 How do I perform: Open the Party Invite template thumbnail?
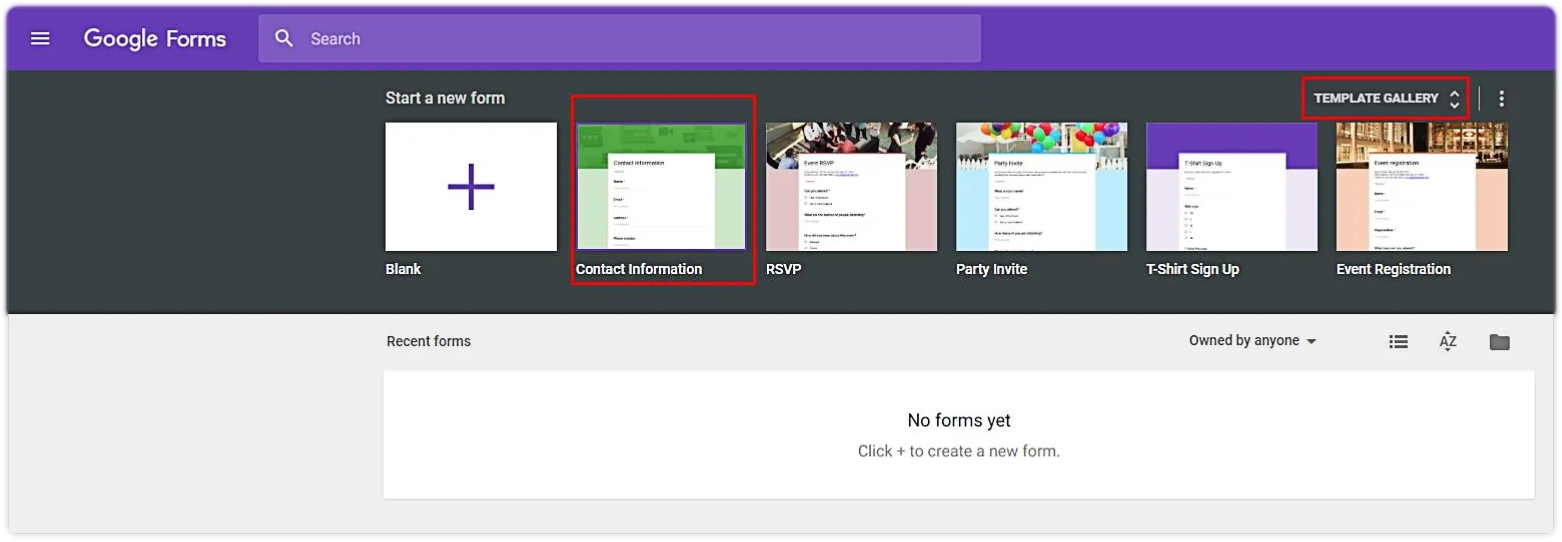(1042, 187)
